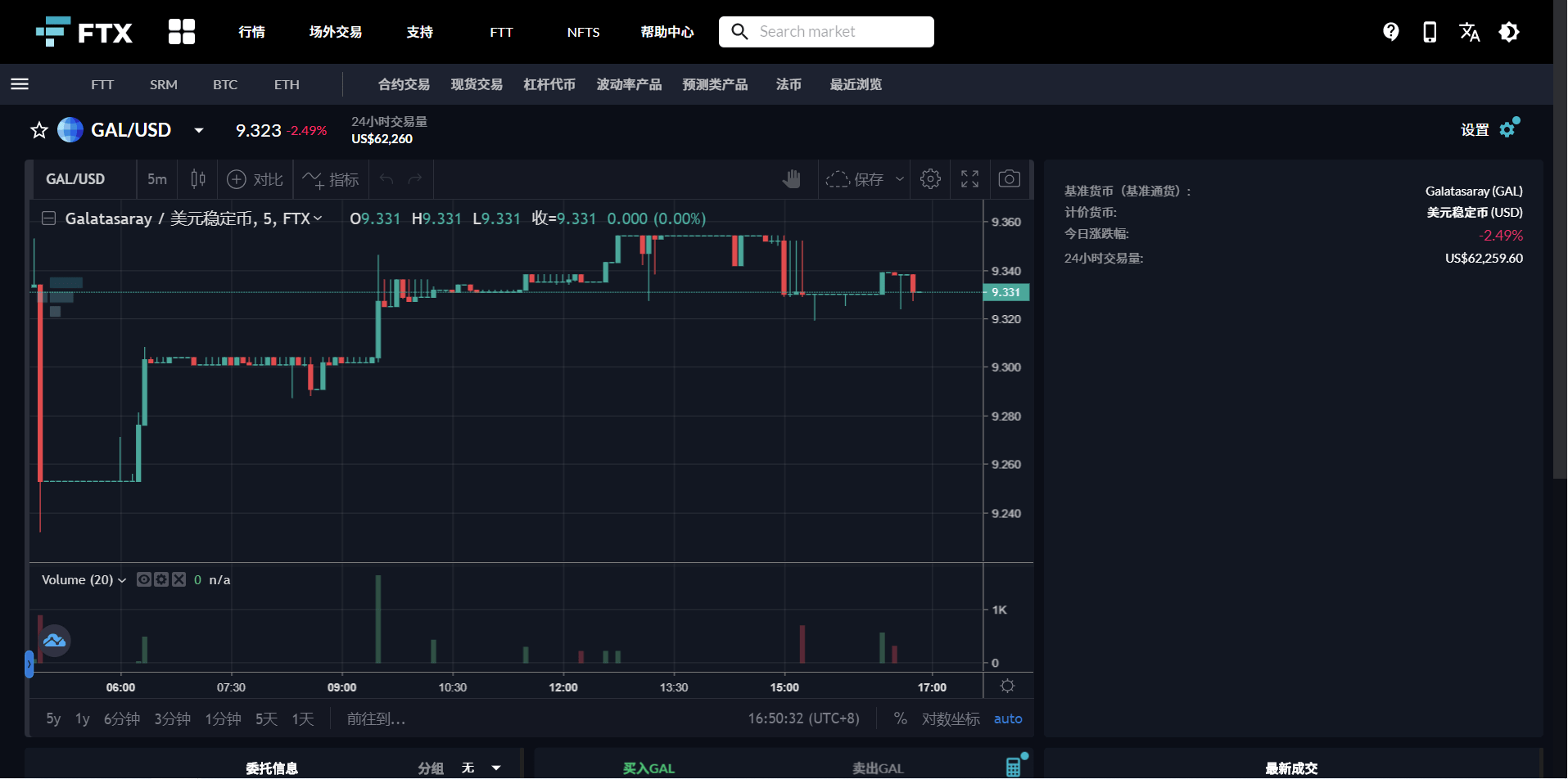Toggle the dark/light theme icon
The width and height of the screenshot is (1568, 779).
1508,32
